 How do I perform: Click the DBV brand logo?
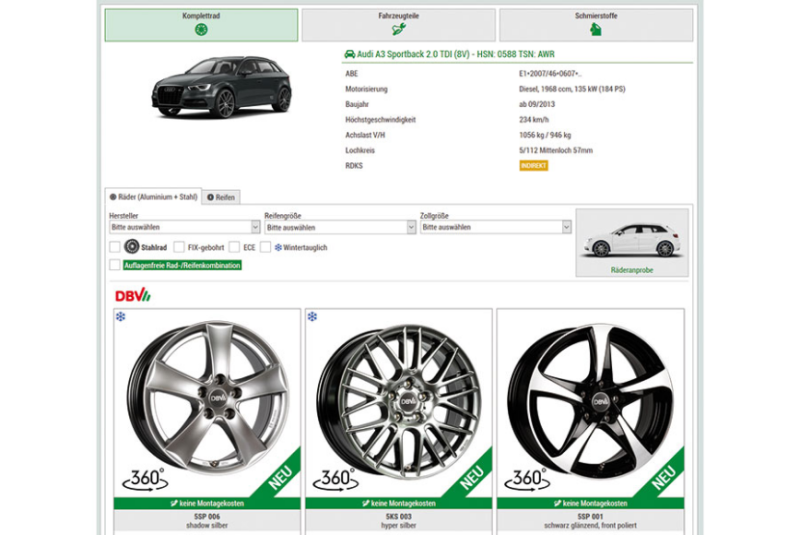[132, 294]
